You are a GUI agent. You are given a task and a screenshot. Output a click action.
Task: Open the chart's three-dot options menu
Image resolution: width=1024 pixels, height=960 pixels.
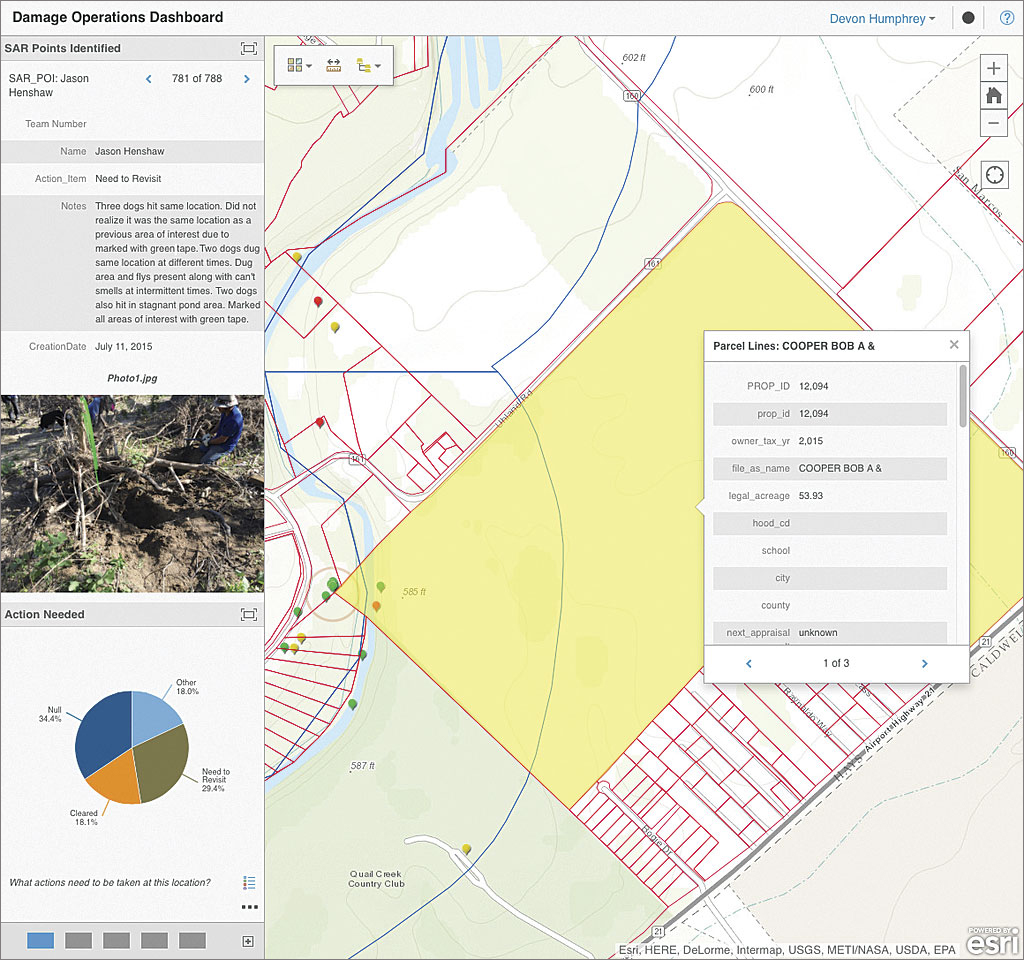click(x=249, y=907)
